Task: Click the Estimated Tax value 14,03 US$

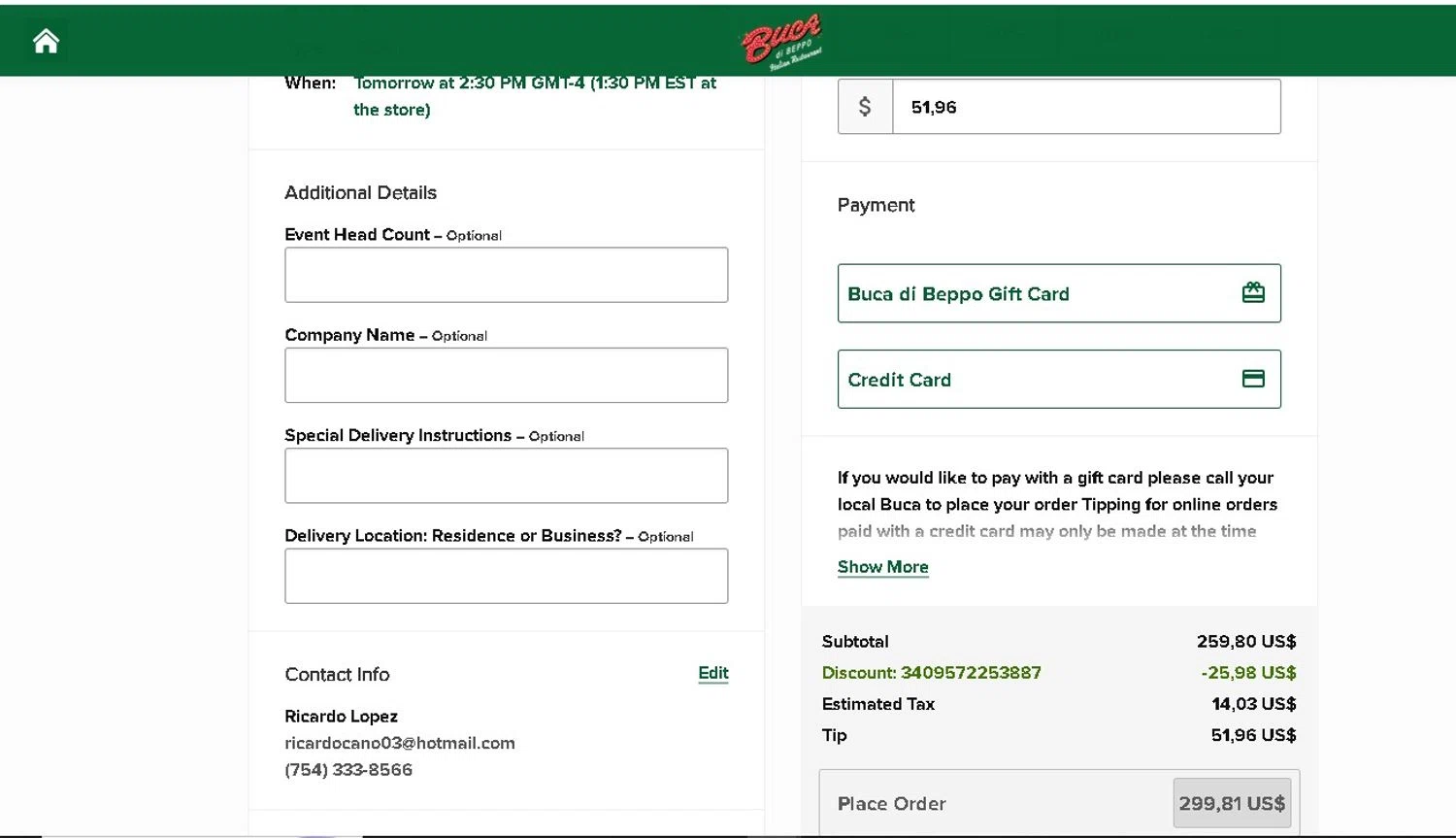Action: (1254, 704)
